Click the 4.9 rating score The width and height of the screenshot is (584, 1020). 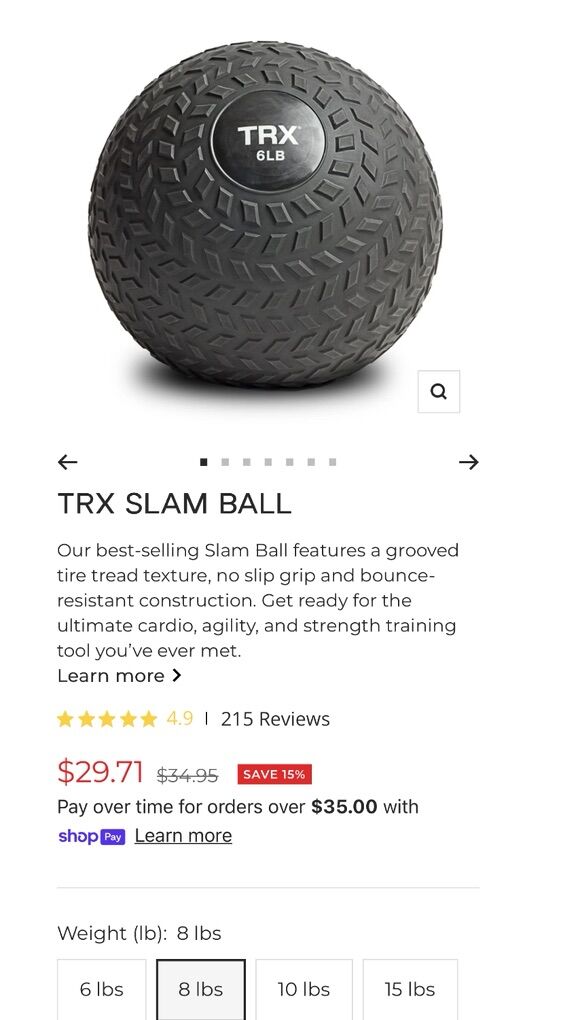[x=179, y=719]
